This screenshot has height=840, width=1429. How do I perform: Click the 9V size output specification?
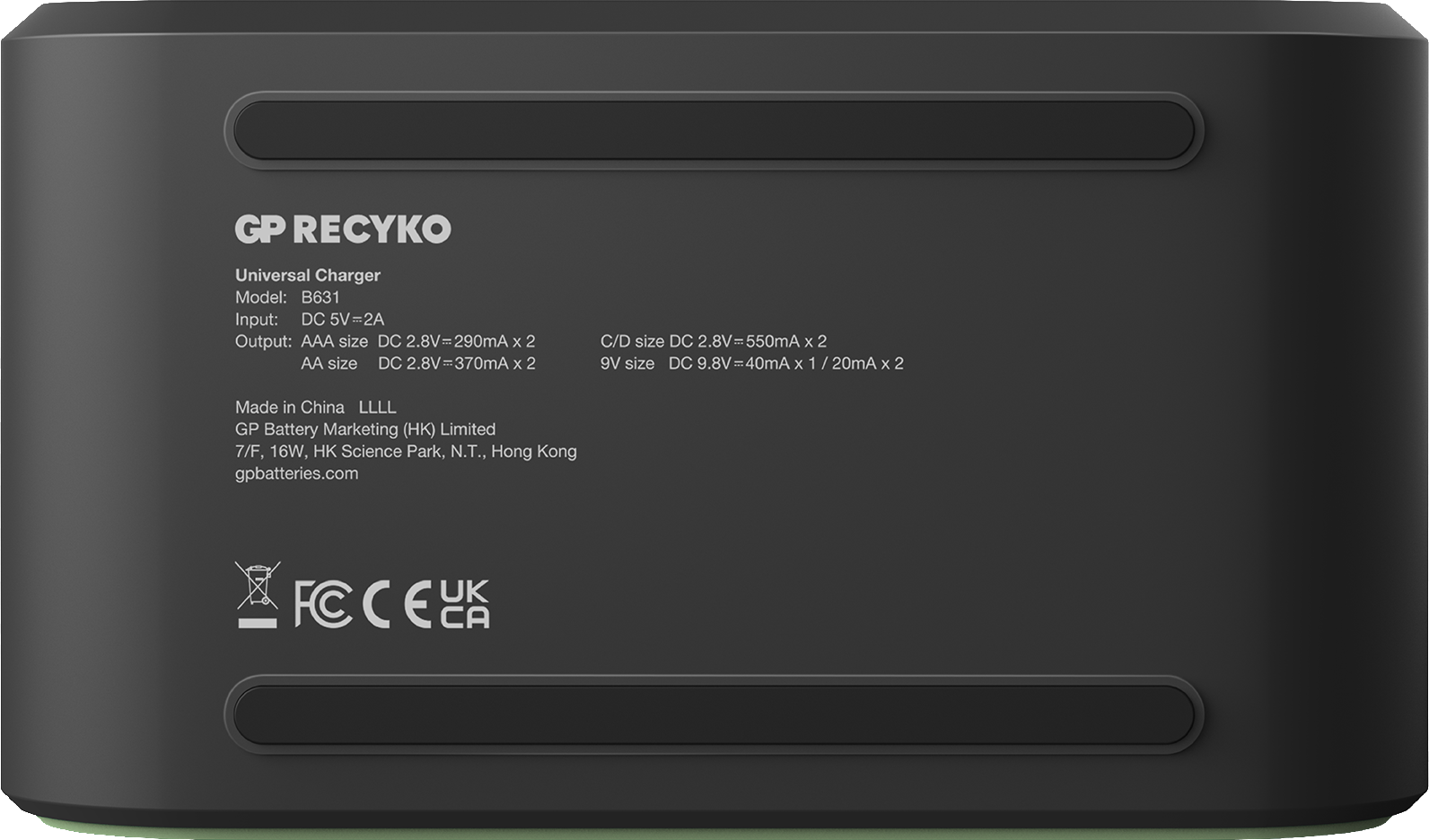click(x=752, y=363)
